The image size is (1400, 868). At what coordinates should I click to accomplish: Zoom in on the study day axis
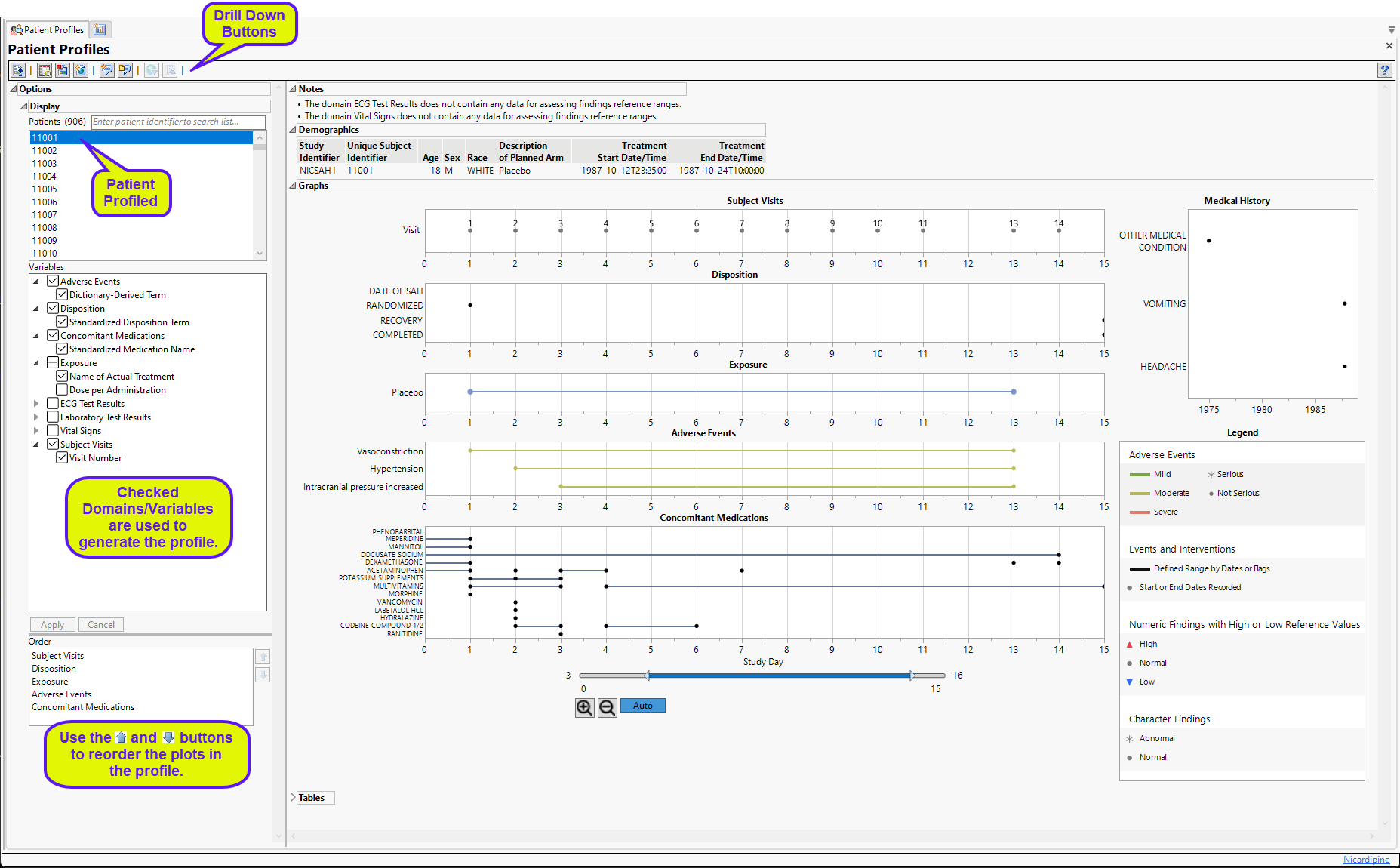584,707
